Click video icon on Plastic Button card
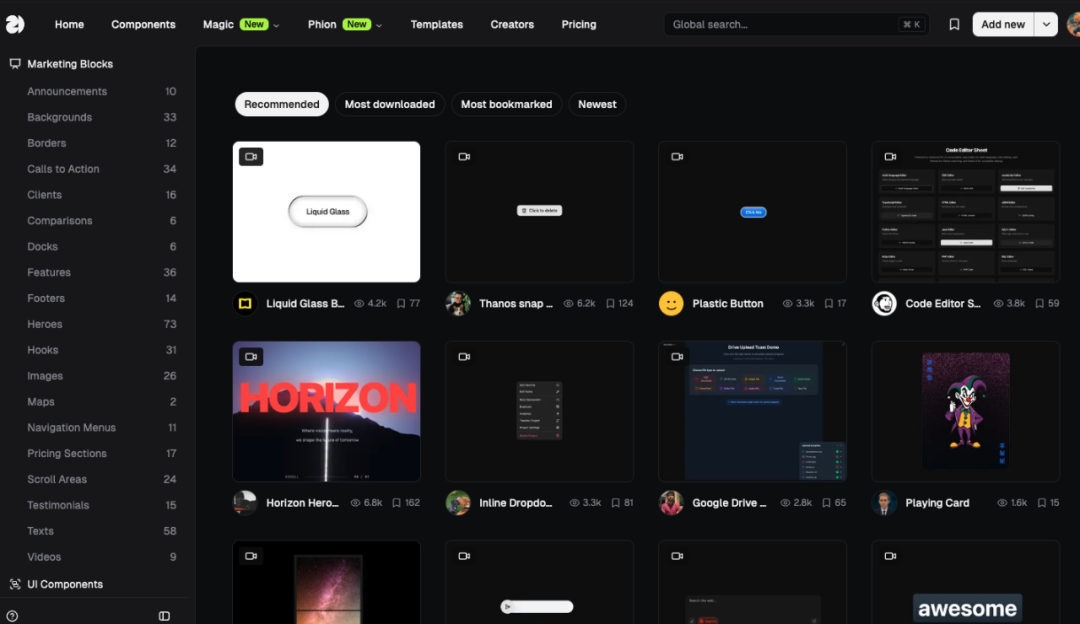 [677, 156]
